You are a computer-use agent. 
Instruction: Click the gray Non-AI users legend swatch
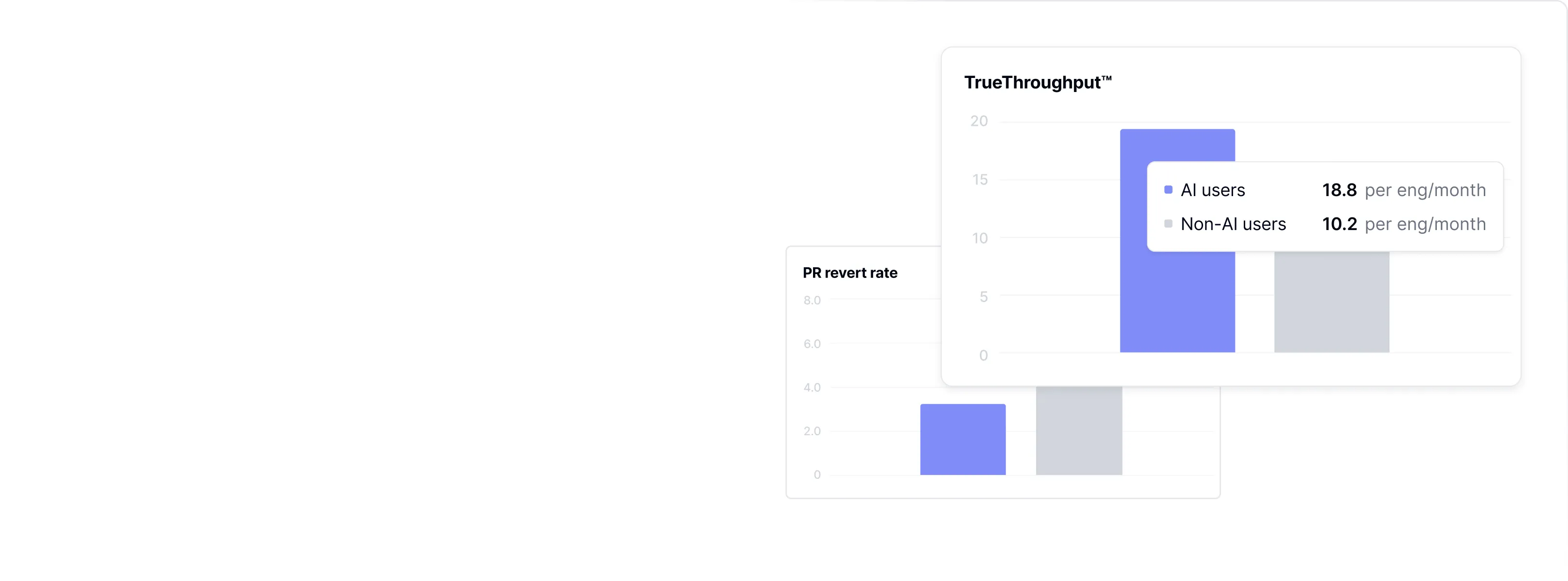pos(1168,224)
